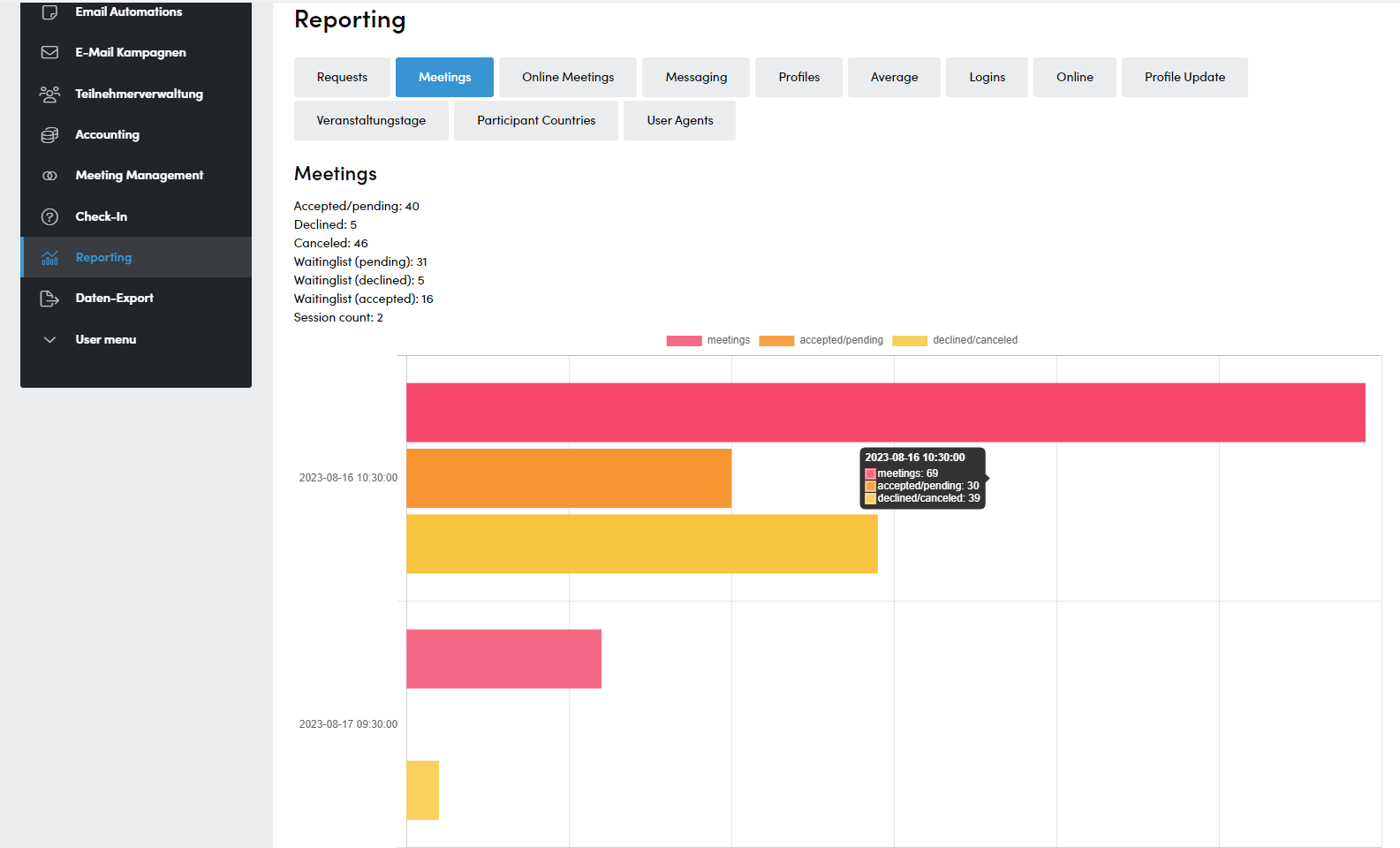Click the Reporting chart icon
This screenshot has height=848, width=1400.
[x=49, y=257]
